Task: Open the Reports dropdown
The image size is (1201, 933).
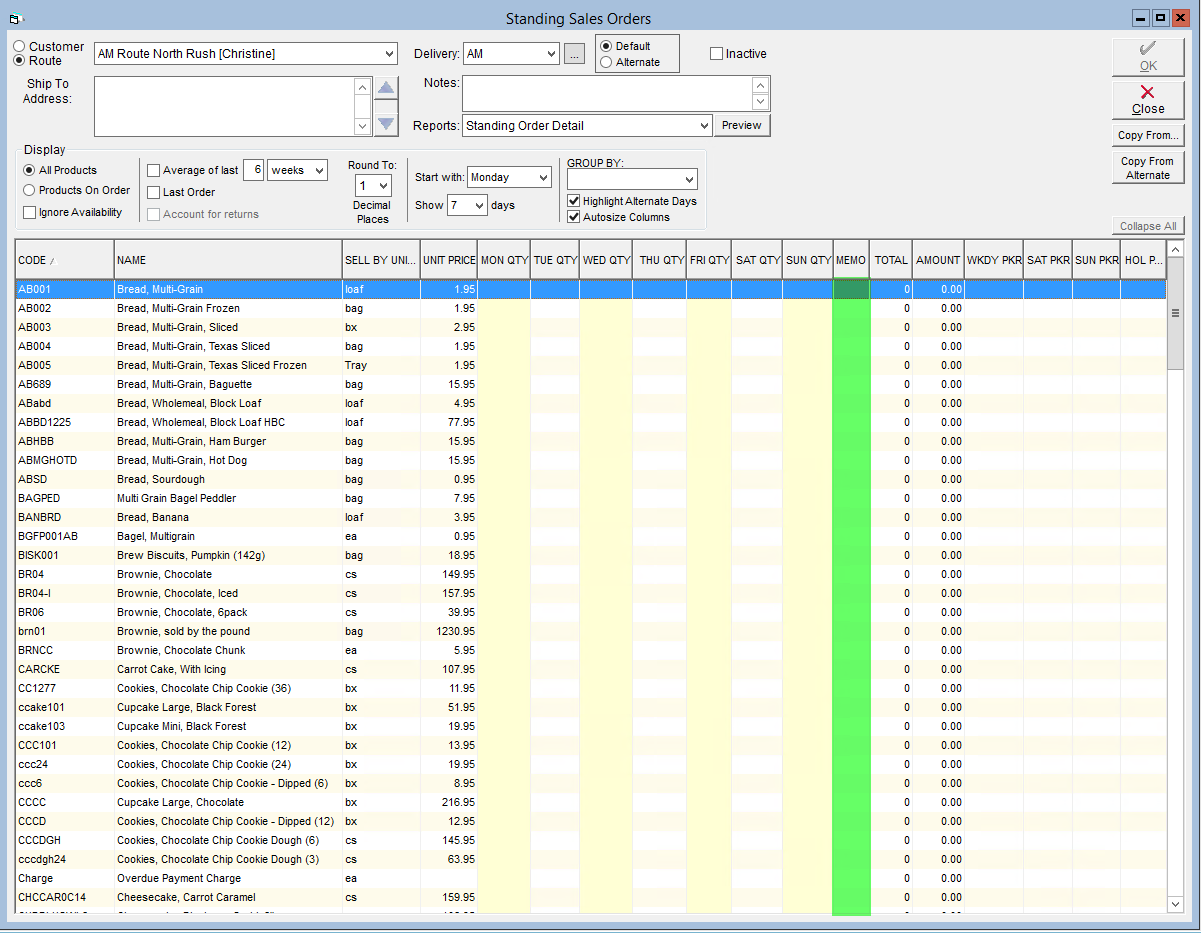Action: pyautogui.click(x=703, y=126)
